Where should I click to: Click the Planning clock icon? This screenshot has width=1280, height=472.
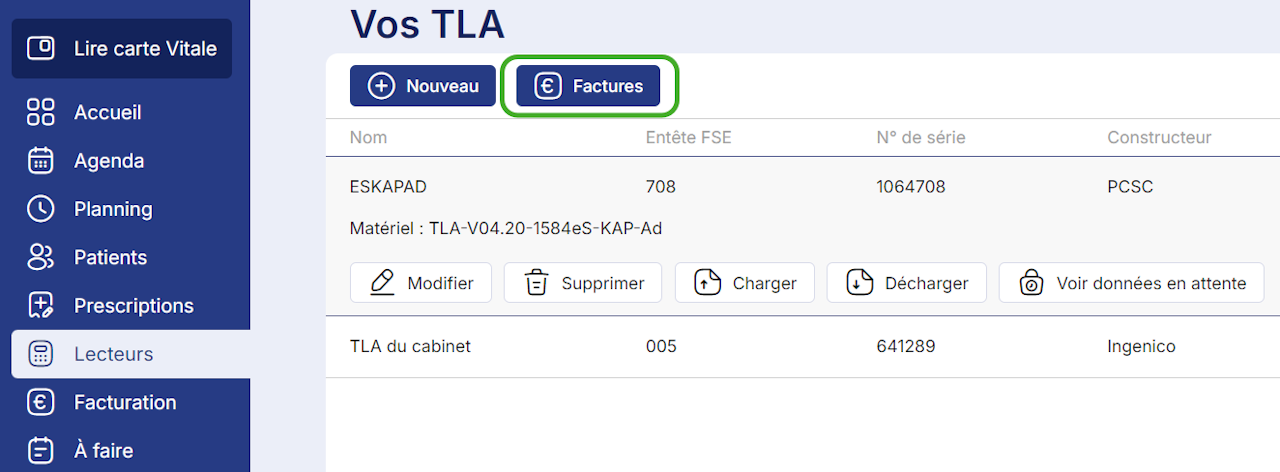click(40, 209)
